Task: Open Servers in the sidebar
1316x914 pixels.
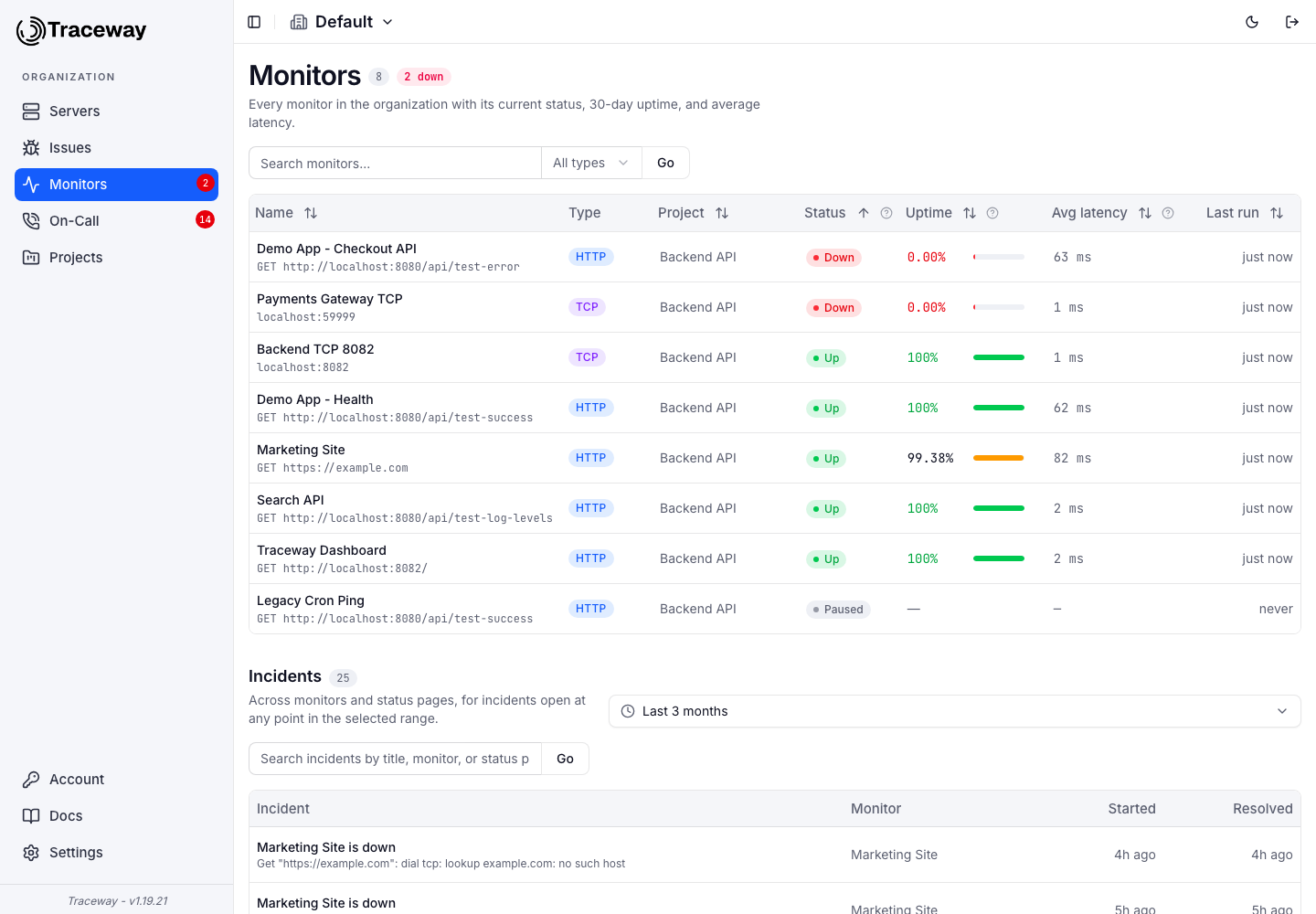Action: [x=116, y=112]
